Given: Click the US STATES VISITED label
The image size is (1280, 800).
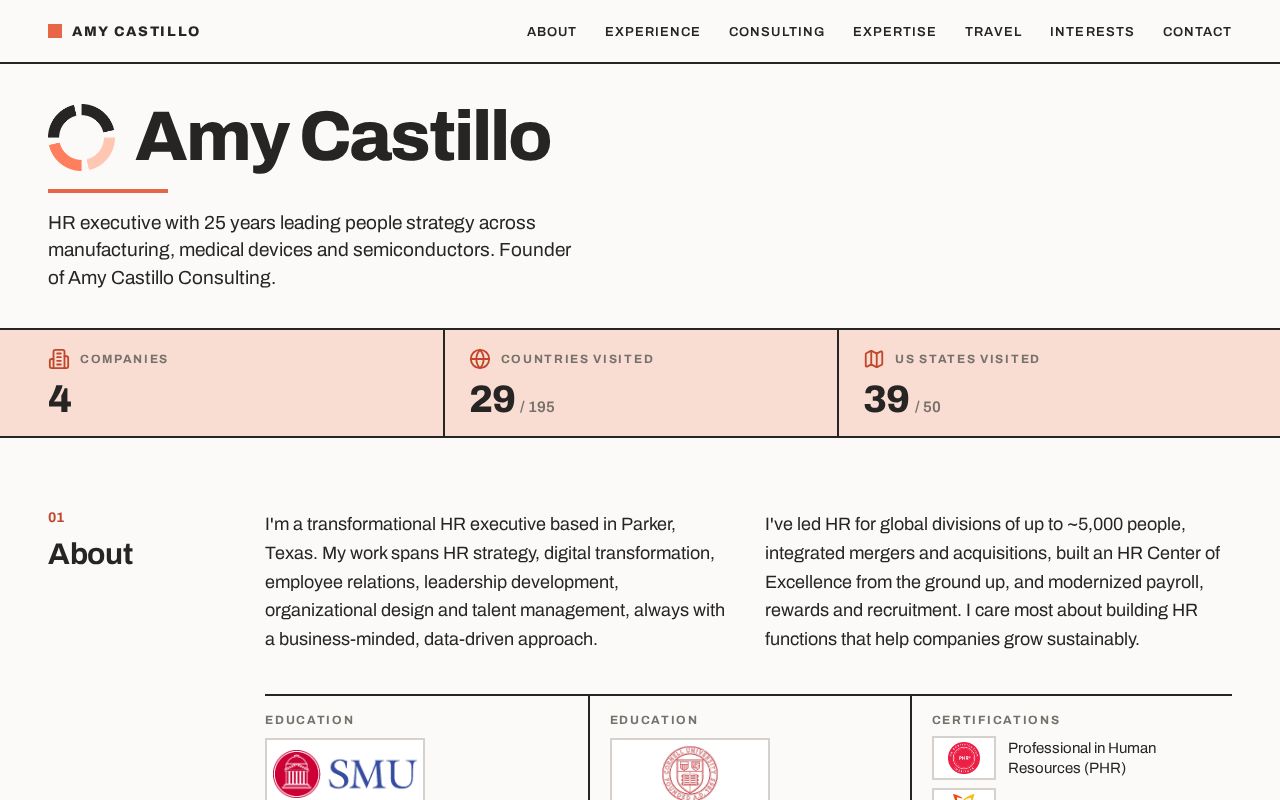Looking at the screenshot, I should coord(967,359).
